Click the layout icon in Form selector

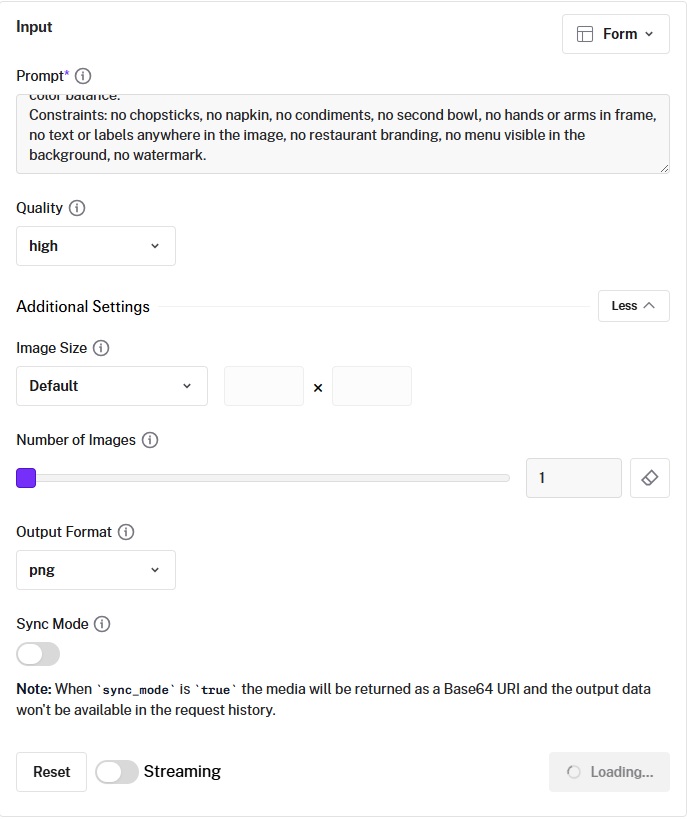pyautogui.click(x=585, y=34)
